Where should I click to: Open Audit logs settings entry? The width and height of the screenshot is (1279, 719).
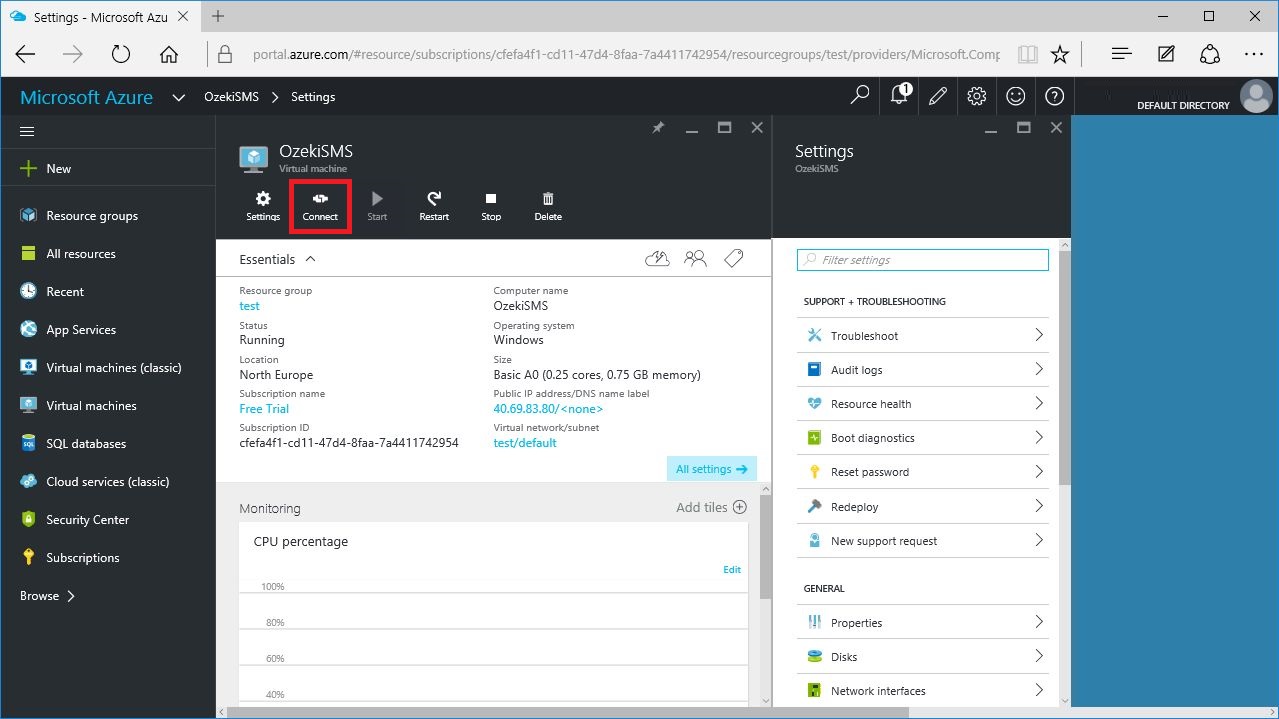[922, 370]
